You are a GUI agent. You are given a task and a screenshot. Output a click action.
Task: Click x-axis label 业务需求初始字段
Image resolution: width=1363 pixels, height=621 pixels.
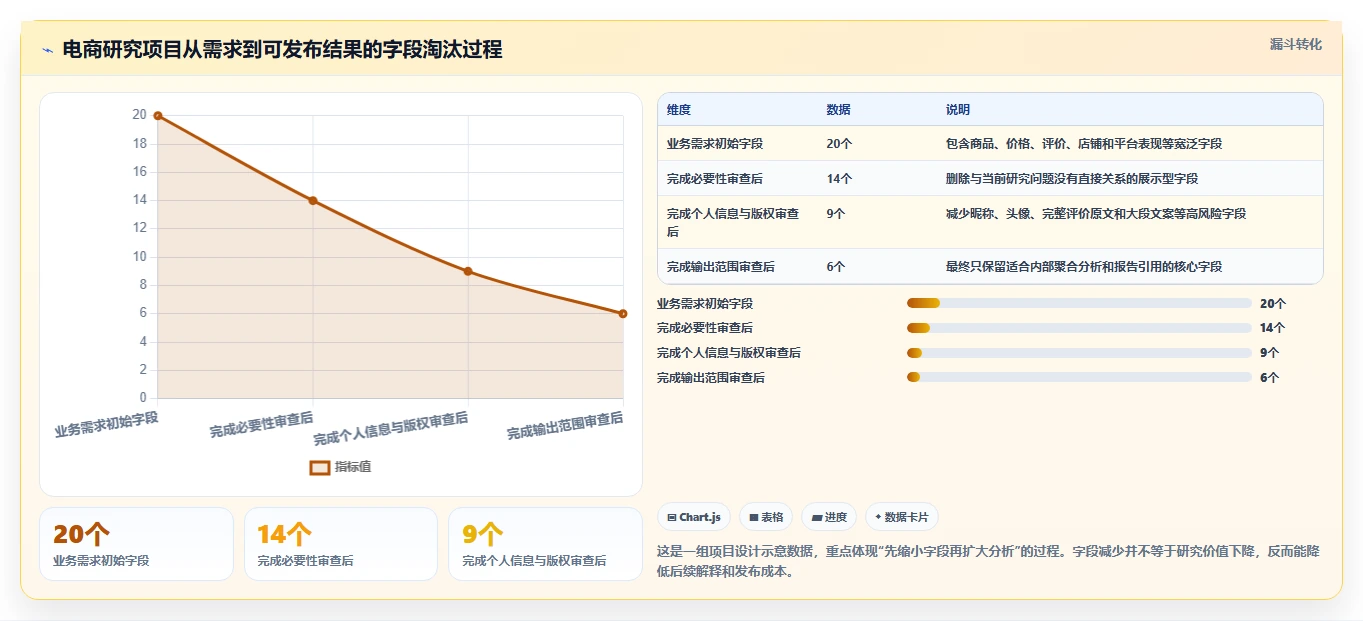click(x=107, y=424)
